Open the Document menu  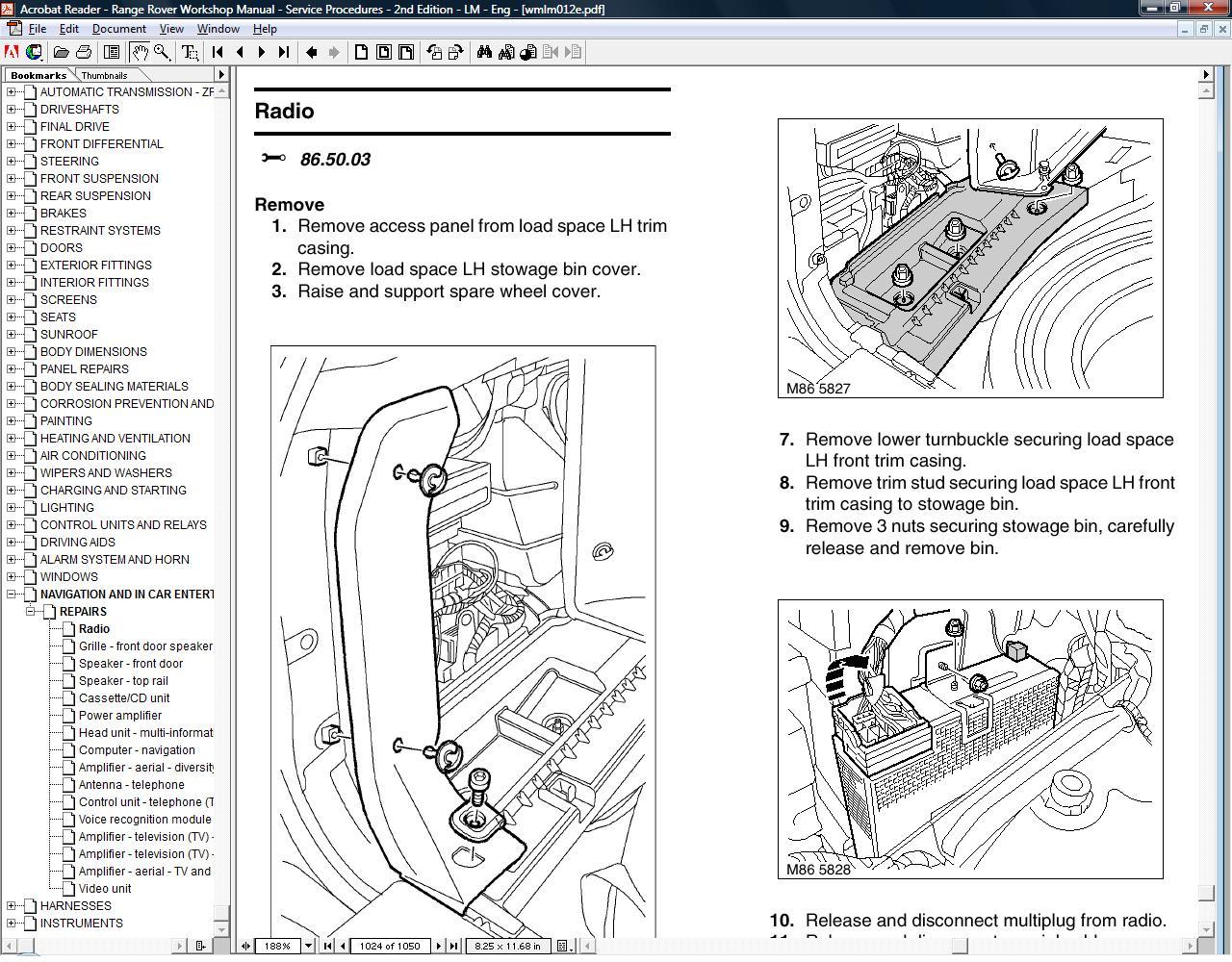pos(119,29)
